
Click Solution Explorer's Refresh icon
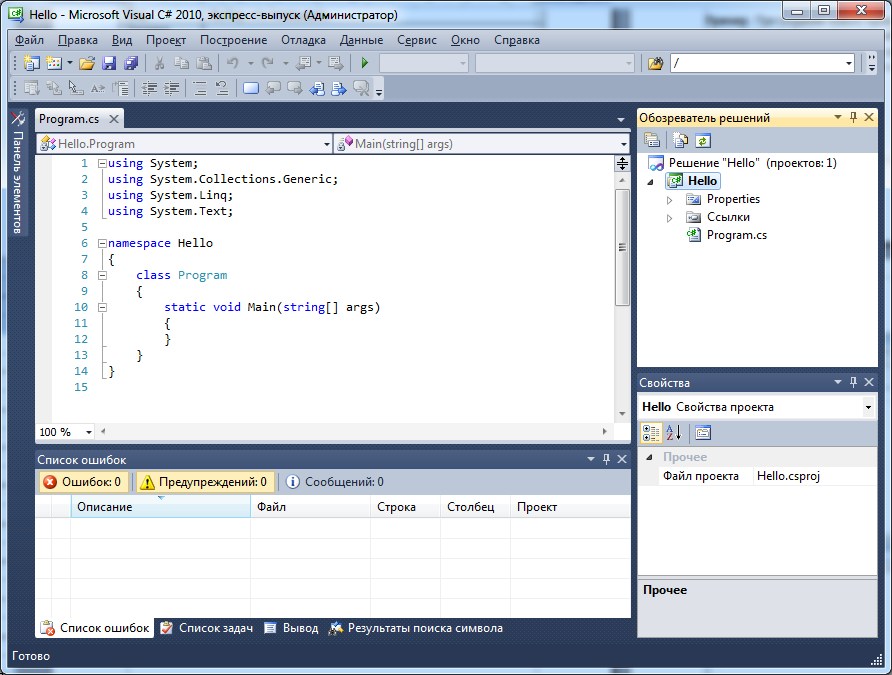pyautogui.click(x=703, y=140)
